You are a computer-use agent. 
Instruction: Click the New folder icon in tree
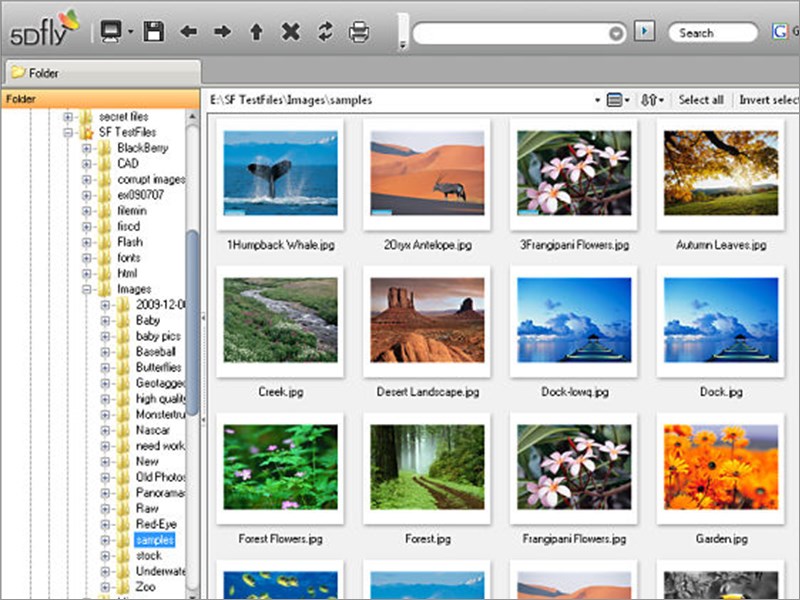(x=123, y=462)
